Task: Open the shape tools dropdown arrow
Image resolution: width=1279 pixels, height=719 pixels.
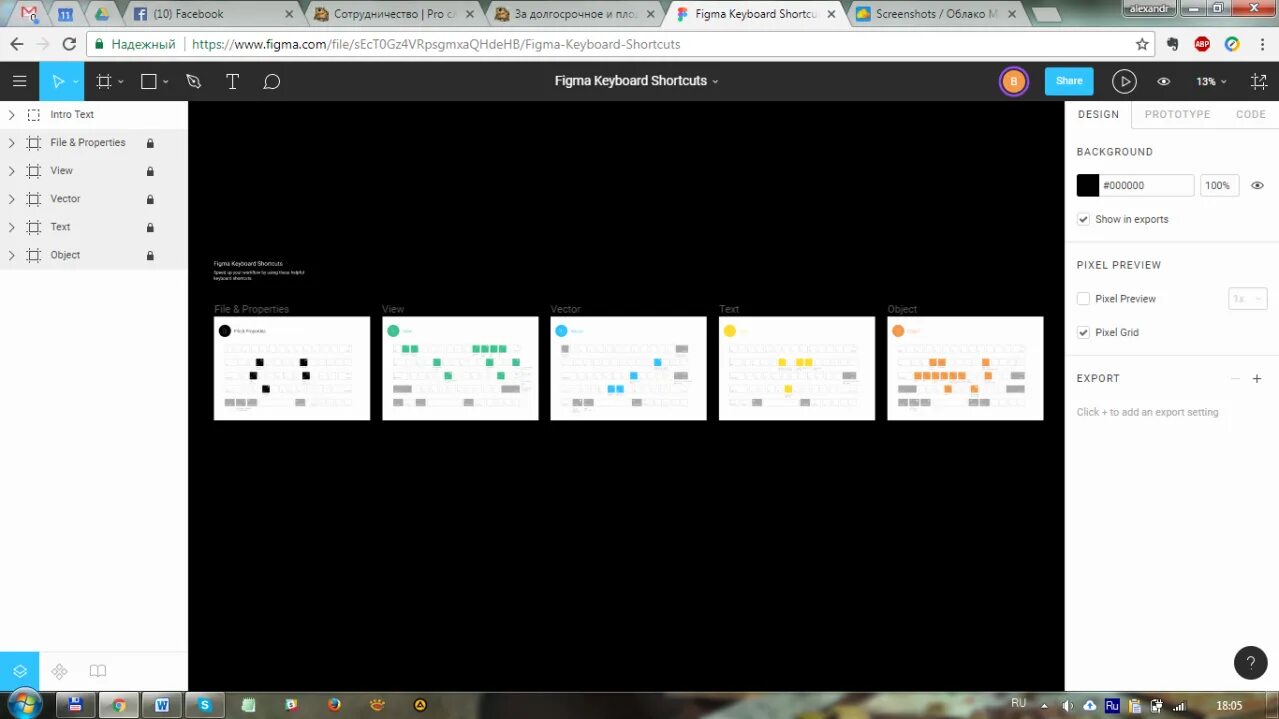Action: [x=166, y=81]
